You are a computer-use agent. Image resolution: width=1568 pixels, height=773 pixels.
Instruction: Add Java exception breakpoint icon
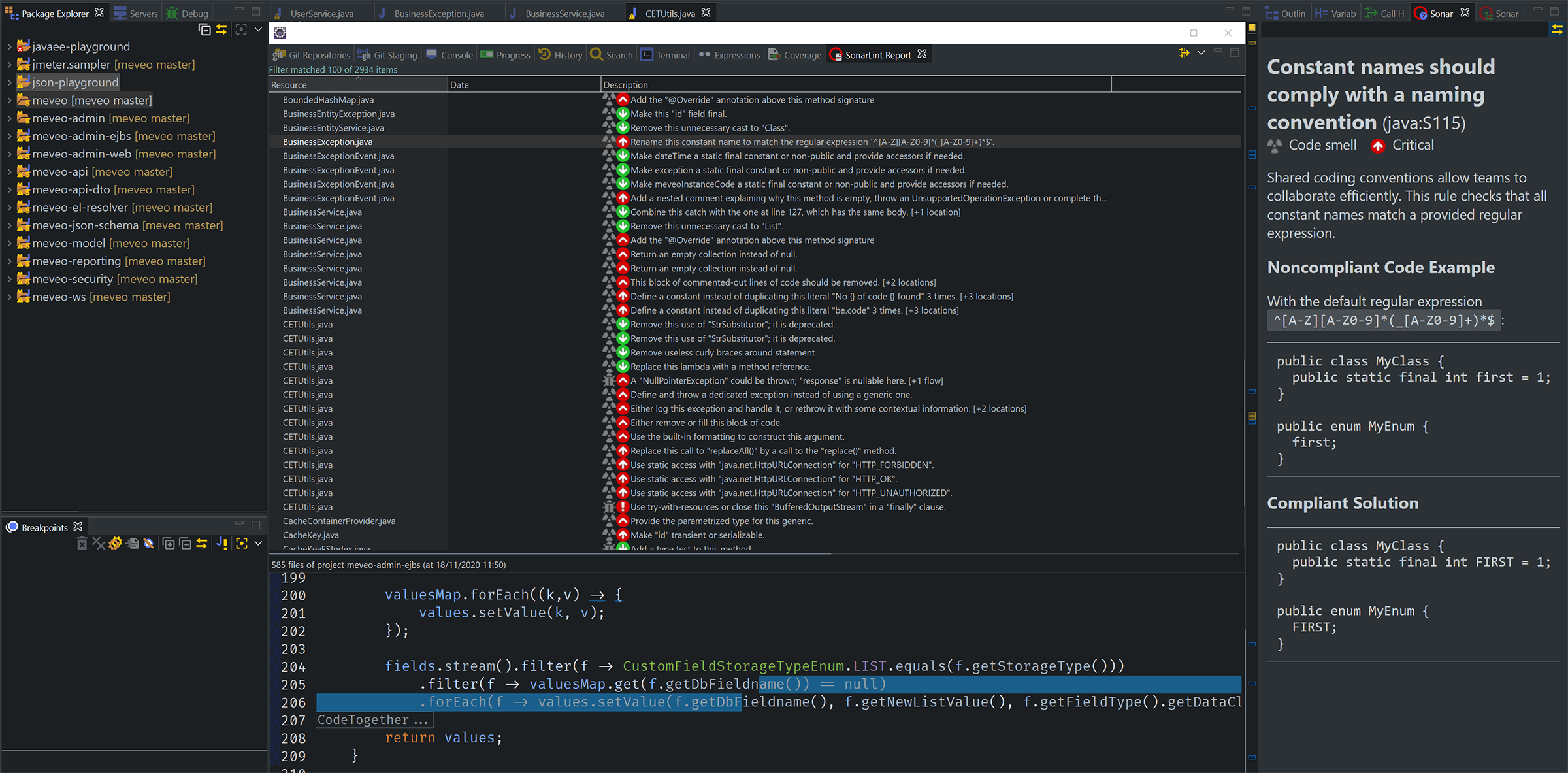click(x=222, y=543)
